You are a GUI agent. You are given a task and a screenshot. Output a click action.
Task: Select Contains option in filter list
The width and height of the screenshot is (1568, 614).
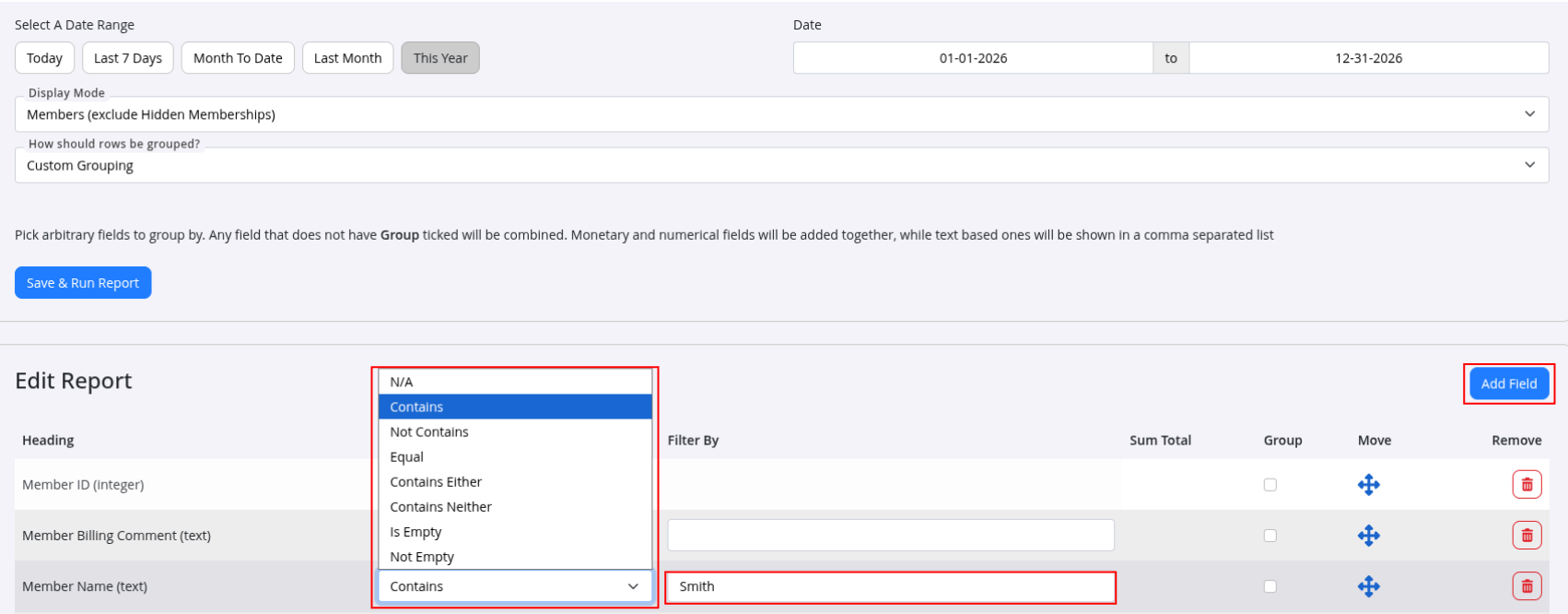515,407
